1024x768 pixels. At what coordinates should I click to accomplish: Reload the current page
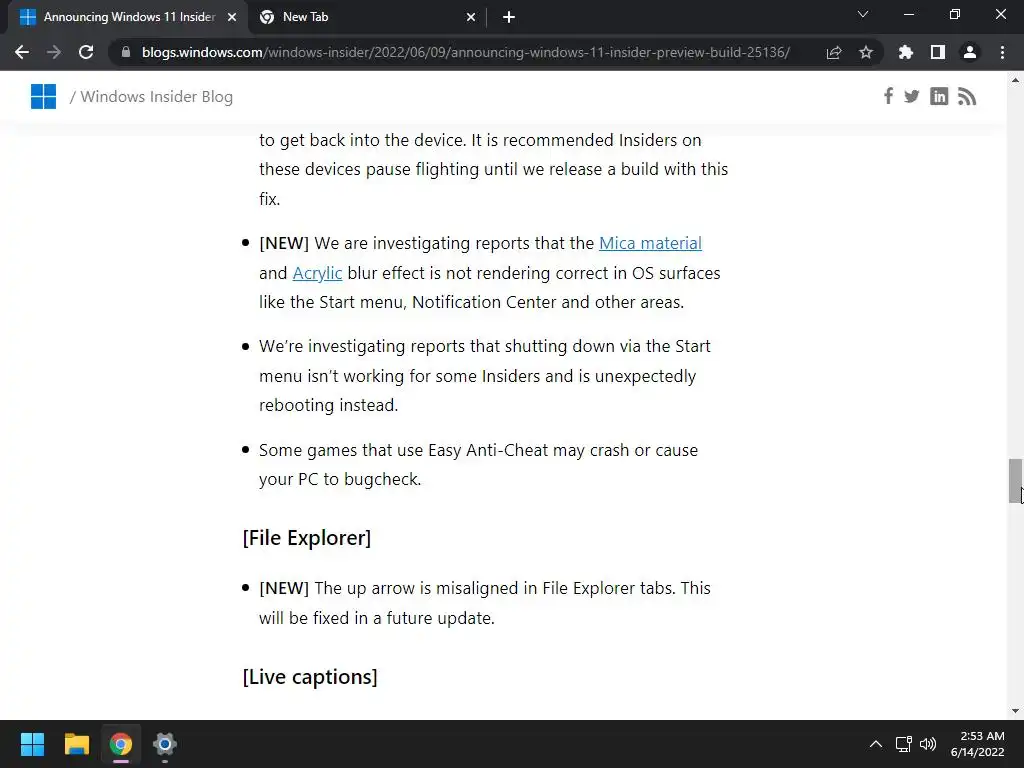(86, 52)
